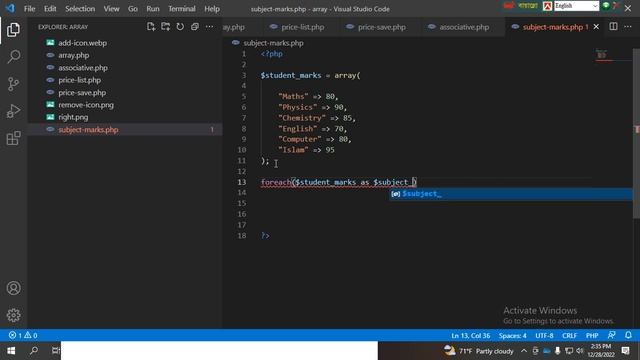Viewport: 640px width, 360px height.
Task: Click the "Islam" => 95 code line
Action: 306,150
